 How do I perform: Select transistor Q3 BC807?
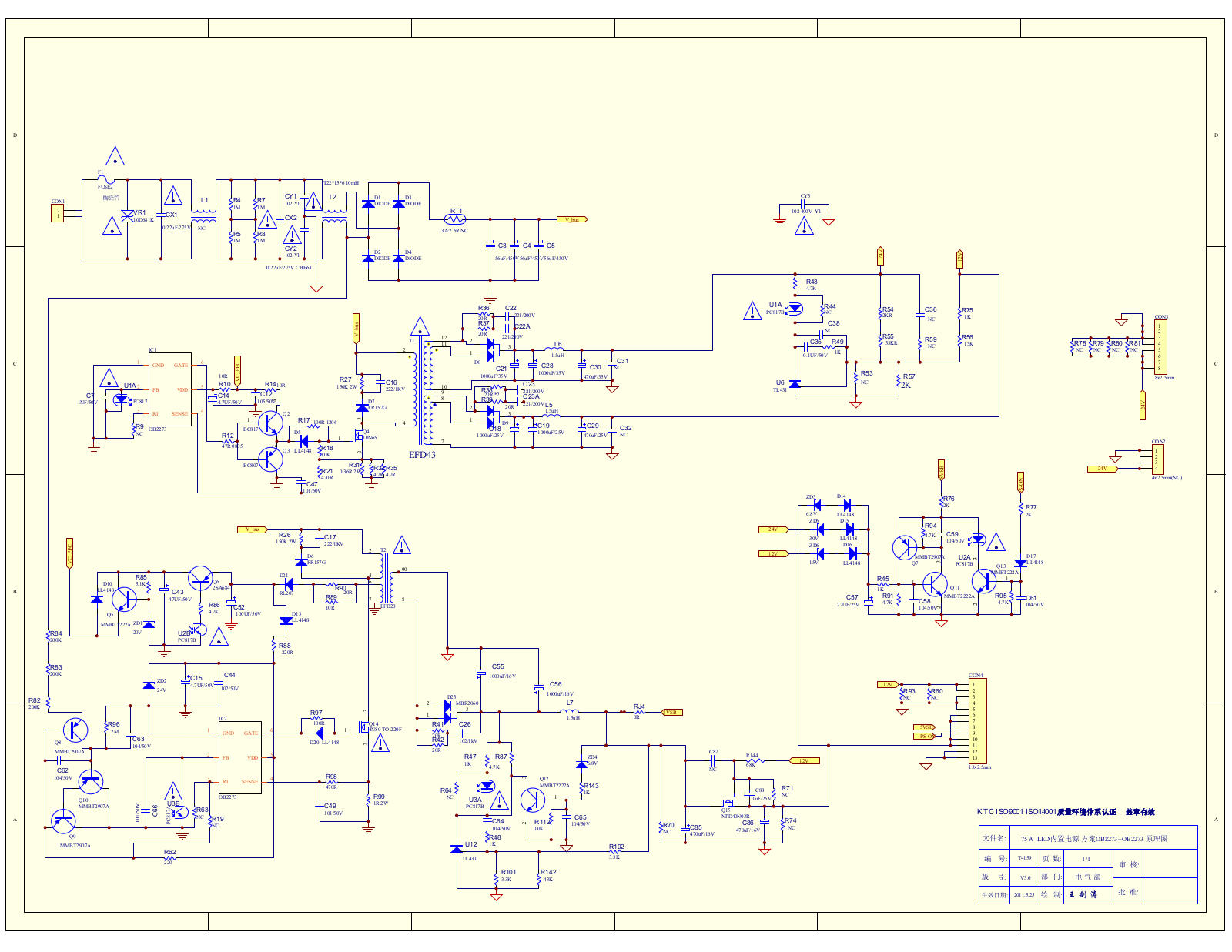coord(270,459)
